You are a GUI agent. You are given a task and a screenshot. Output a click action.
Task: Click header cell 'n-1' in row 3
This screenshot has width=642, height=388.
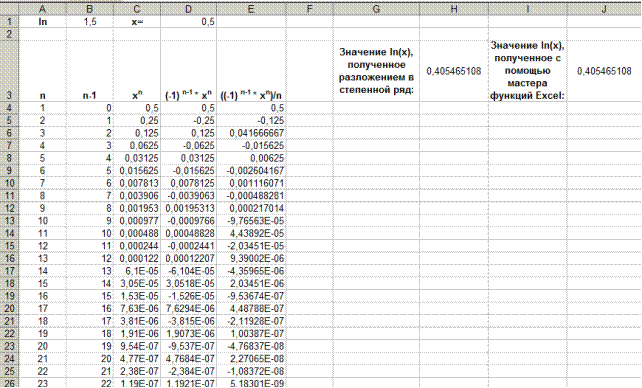[89, 71]
